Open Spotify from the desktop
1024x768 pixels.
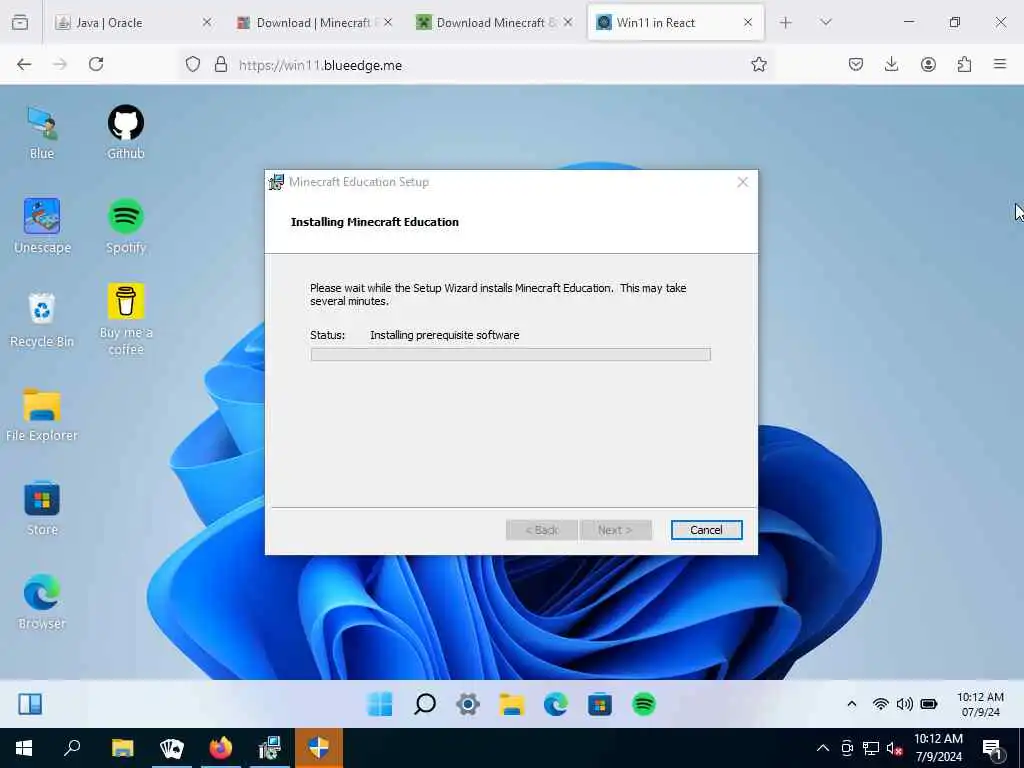click(125, 226)
